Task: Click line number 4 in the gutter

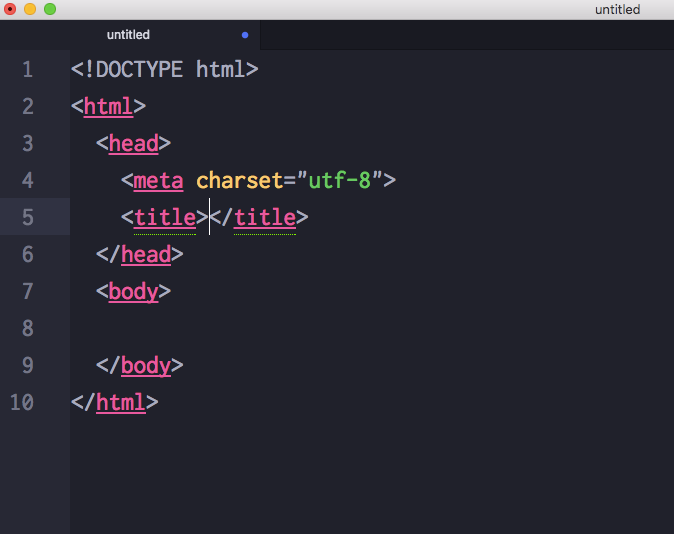Action: click(28, 181)
